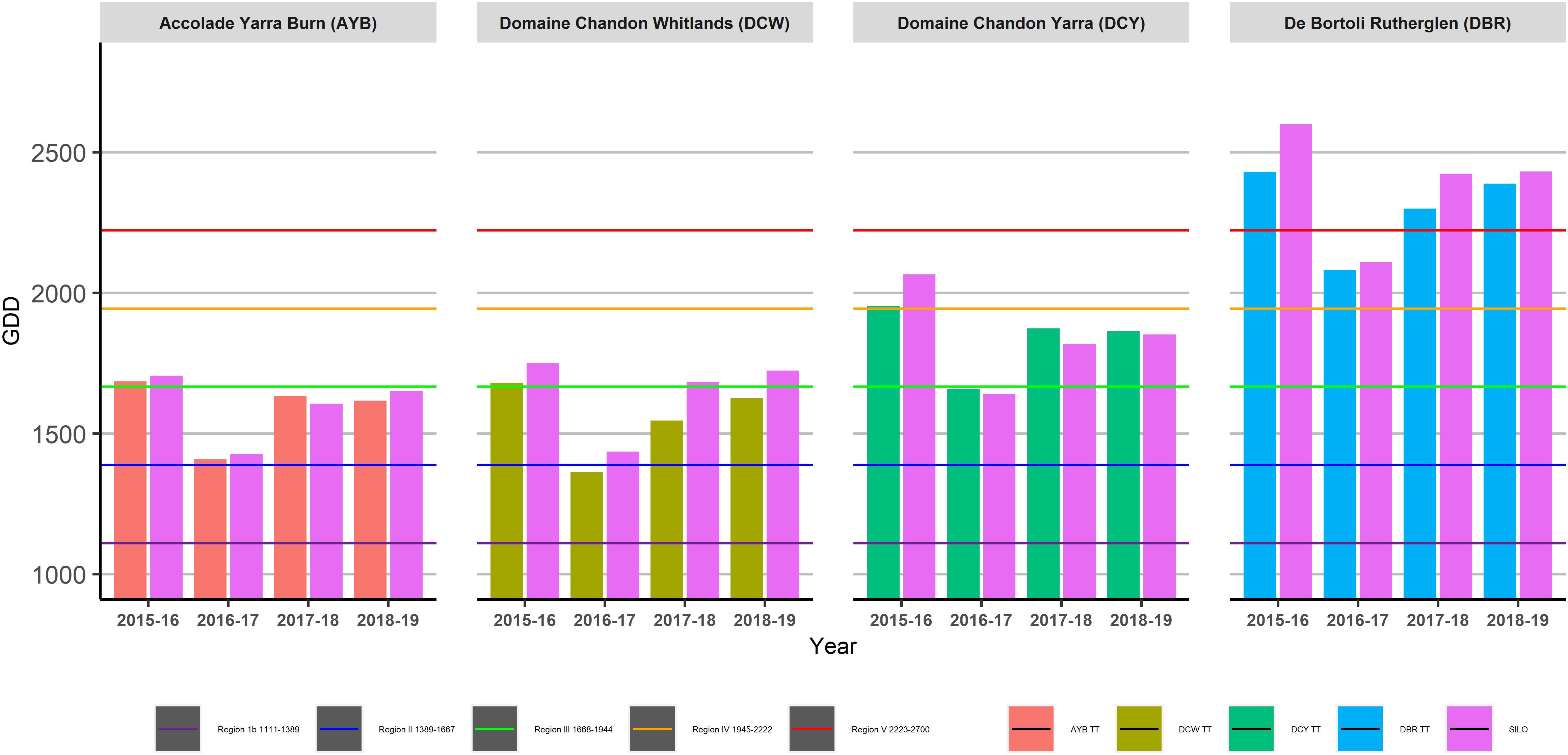Click the 1500 y-axis tick label
This screenshot has width=1568, height=755.
click(x=58, y=434)
